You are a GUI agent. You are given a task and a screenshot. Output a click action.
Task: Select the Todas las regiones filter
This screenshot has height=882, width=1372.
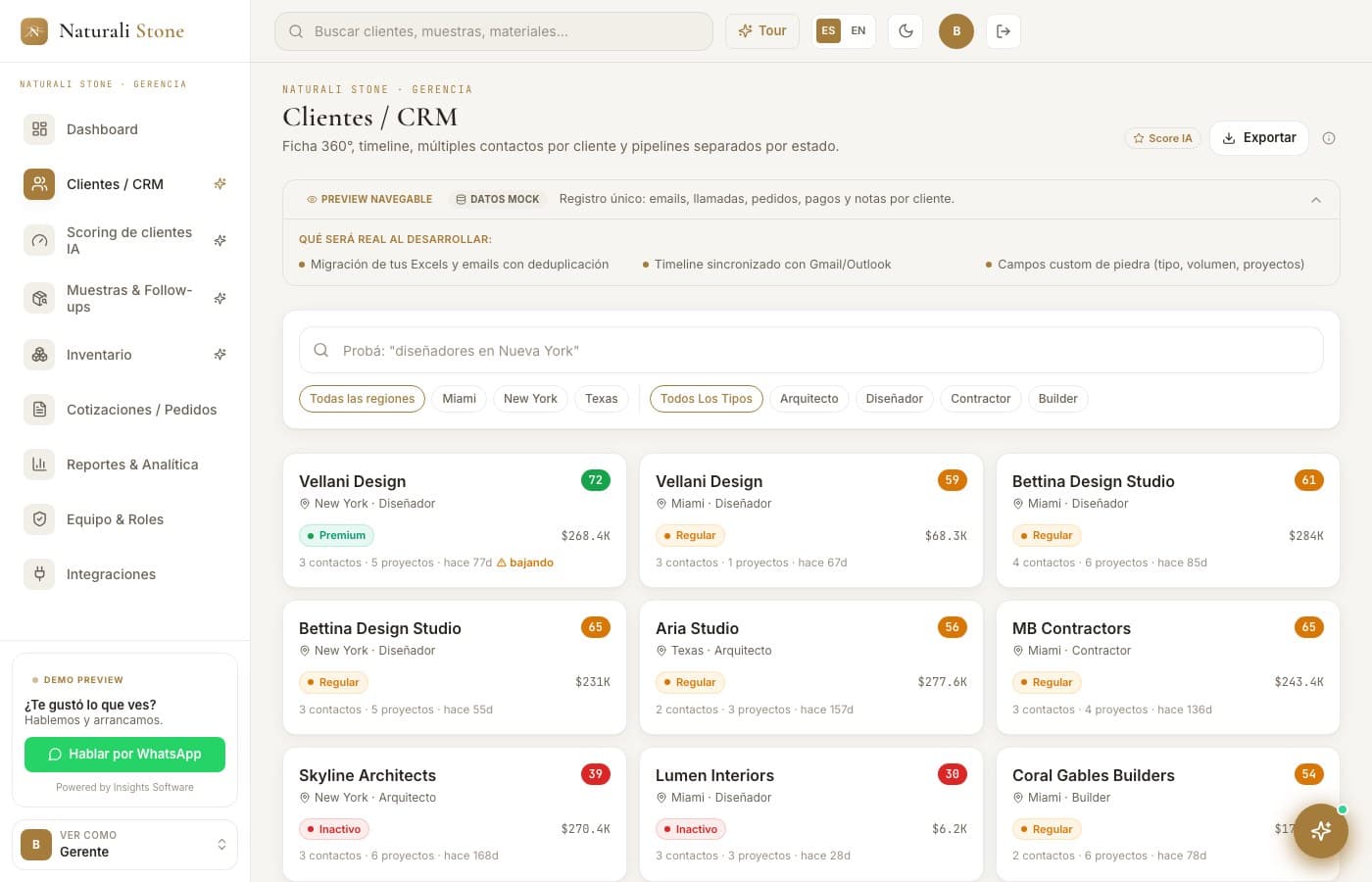(x=363, y=399)
